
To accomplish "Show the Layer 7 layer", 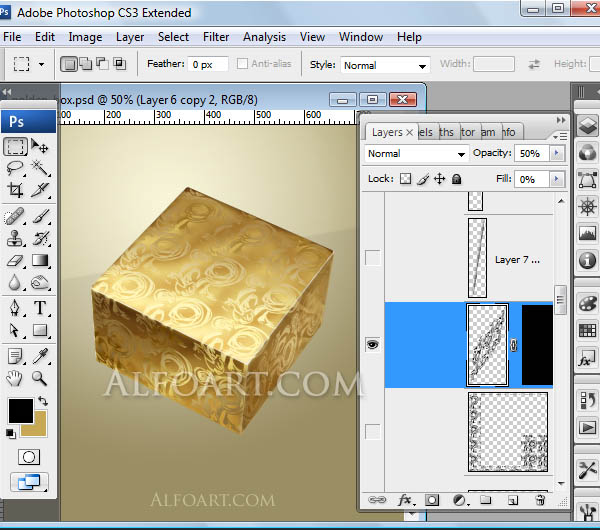I will tap(372, 258).
